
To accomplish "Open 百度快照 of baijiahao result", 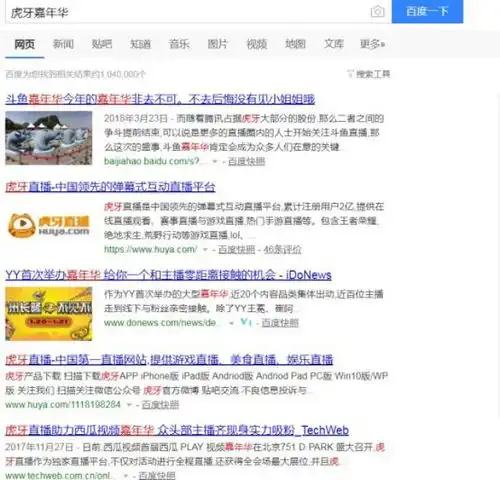I will pyautogui.click(x=246, y=162).
